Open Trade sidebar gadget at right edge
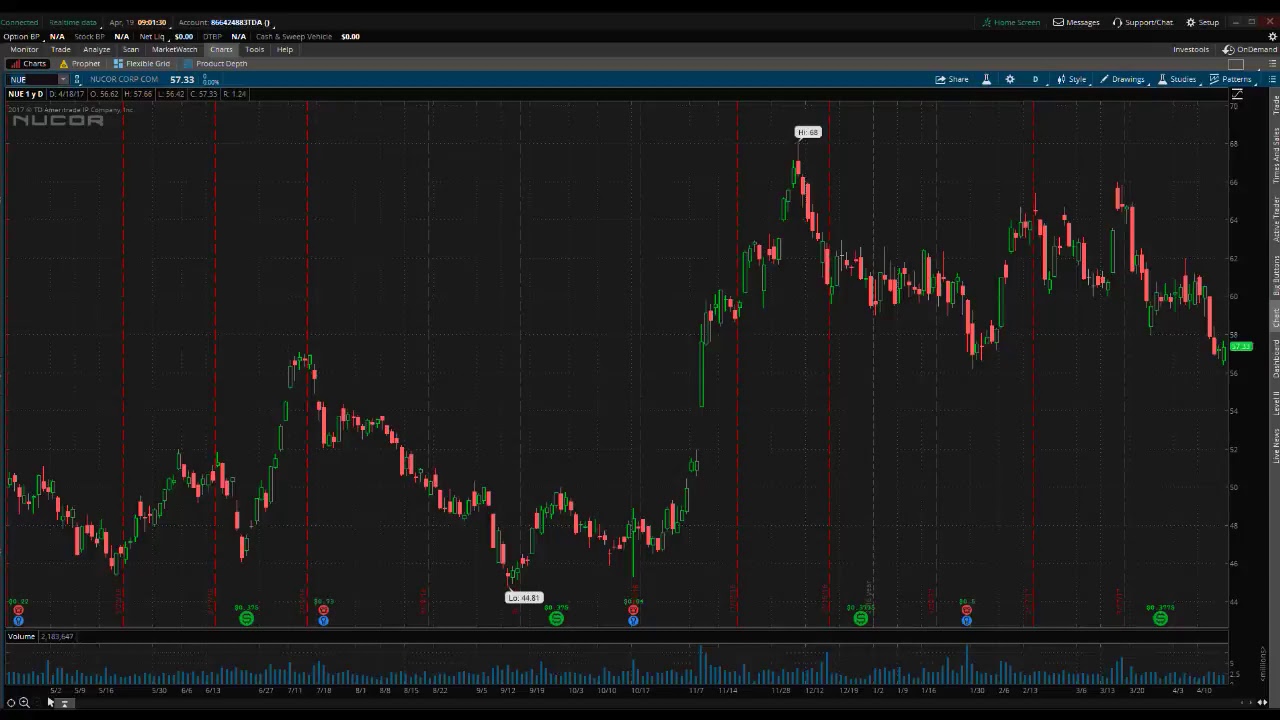The height and width of the screenshot is (720, 1280). (x=1275, y=104)
